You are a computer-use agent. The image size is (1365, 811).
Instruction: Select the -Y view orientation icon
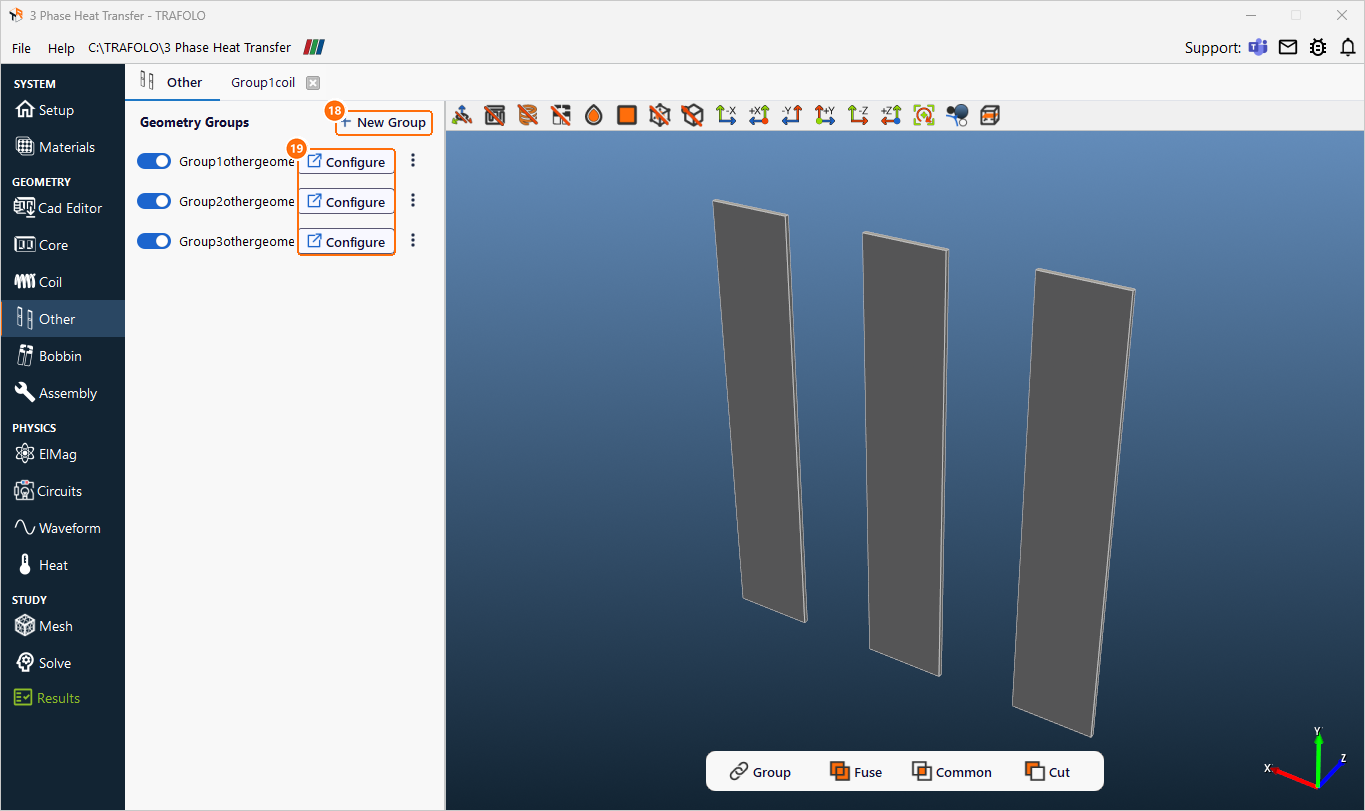coord(792,115)
